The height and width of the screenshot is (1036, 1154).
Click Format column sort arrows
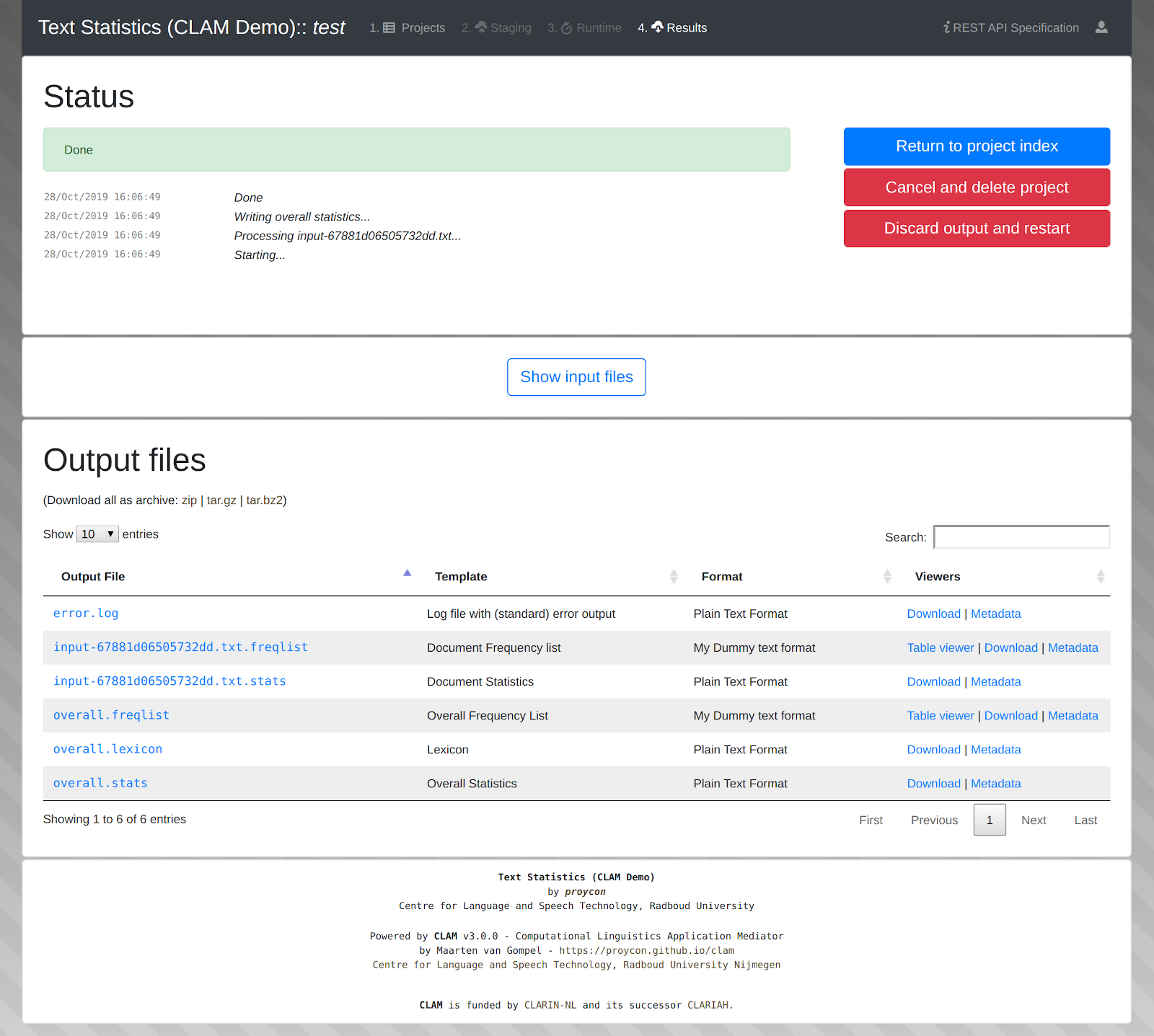(x=887, y=576)
